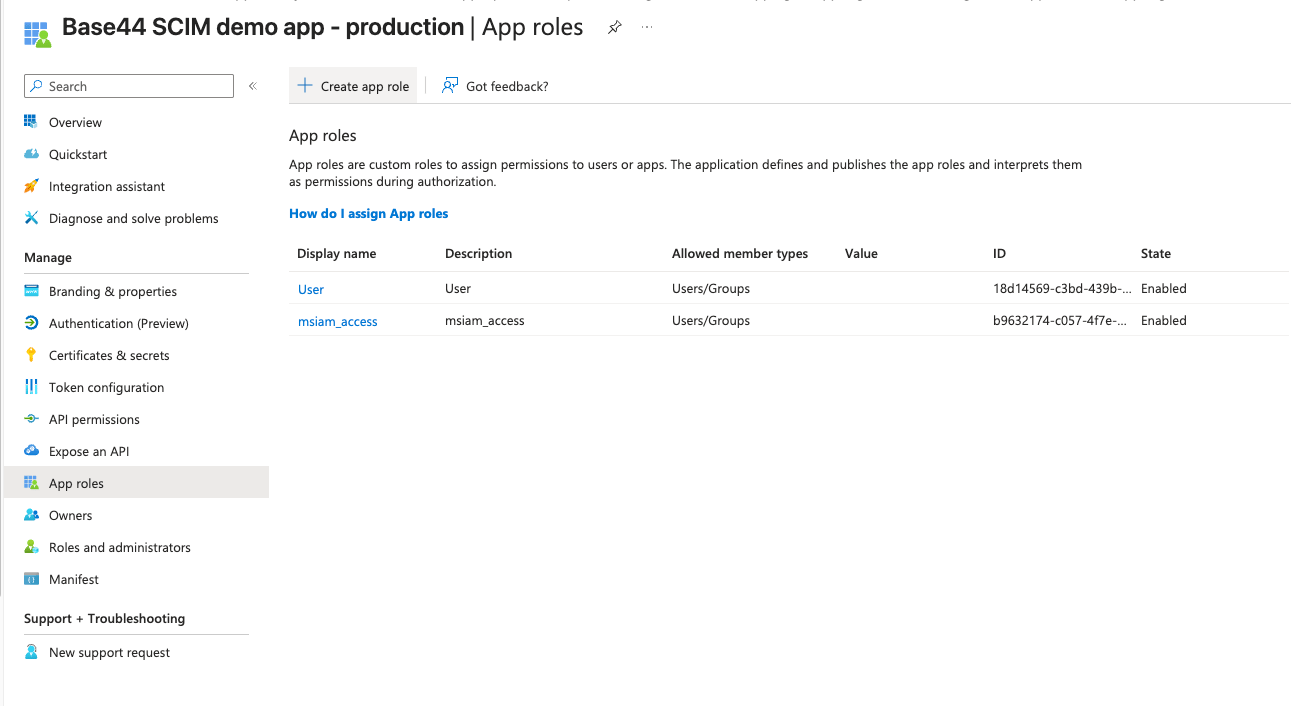Pin this App roles page
The image size is (1291, 706).
tap(614, 28)
